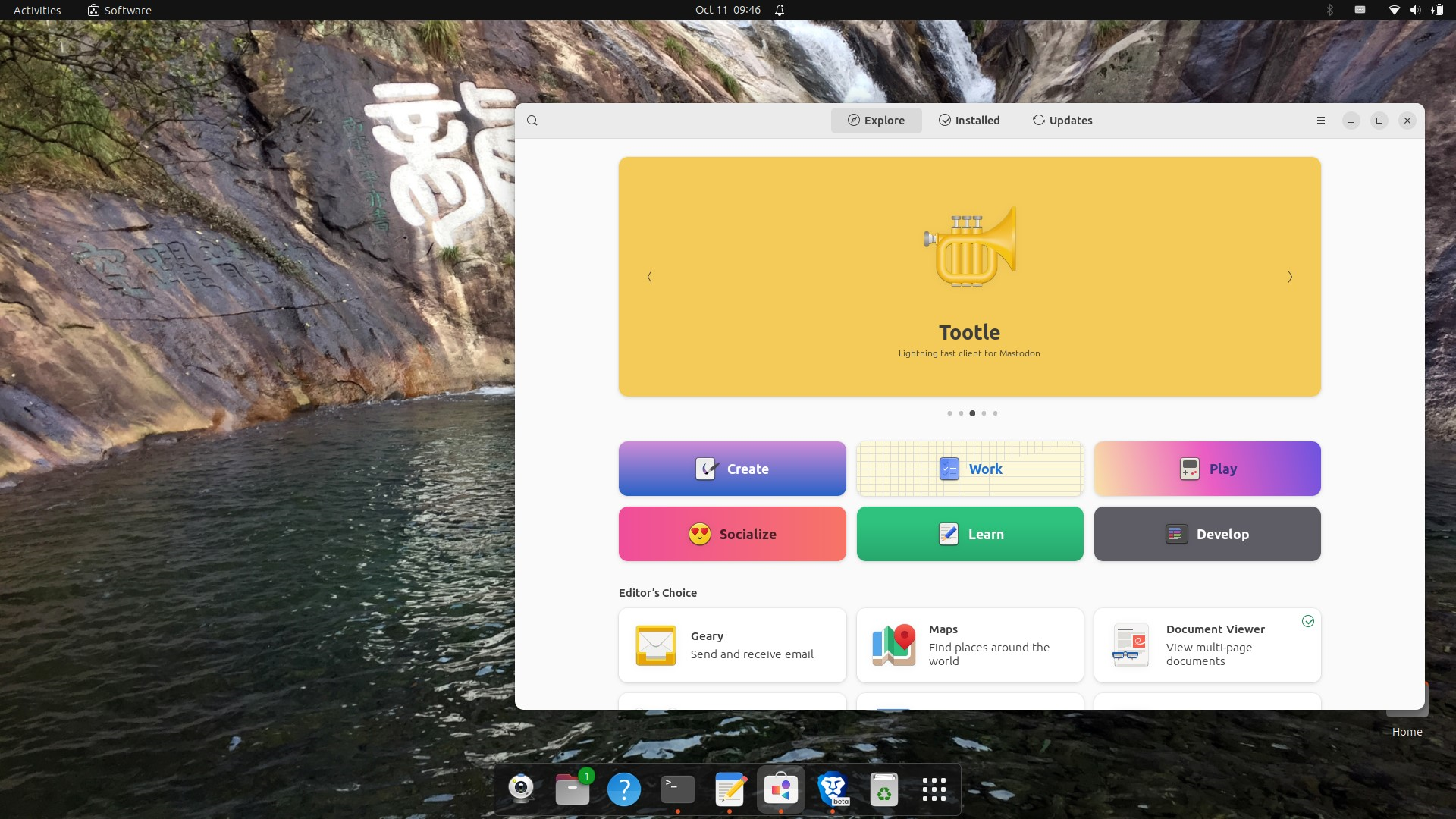This screenshot has height=819, width=1456.
Task: Click 'Find places around the world' description
Action: click(x=989, y=654)
